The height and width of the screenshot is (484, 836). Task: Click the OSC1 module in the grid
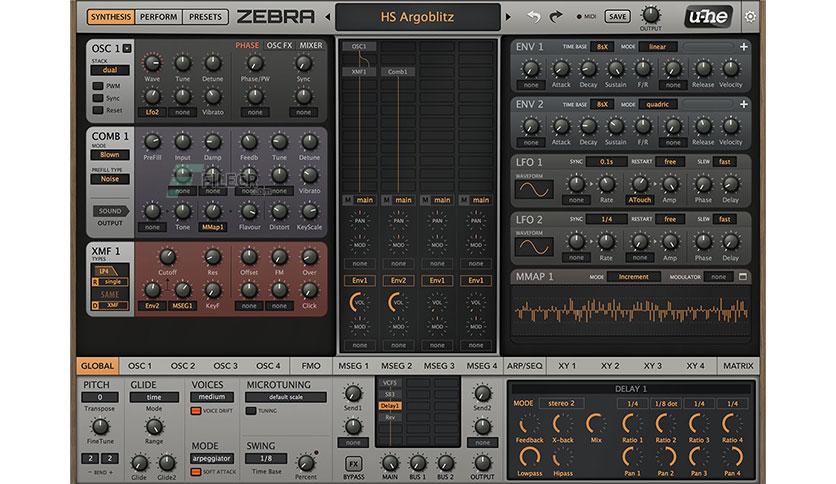pyautogui.click(x=359, y=46)
